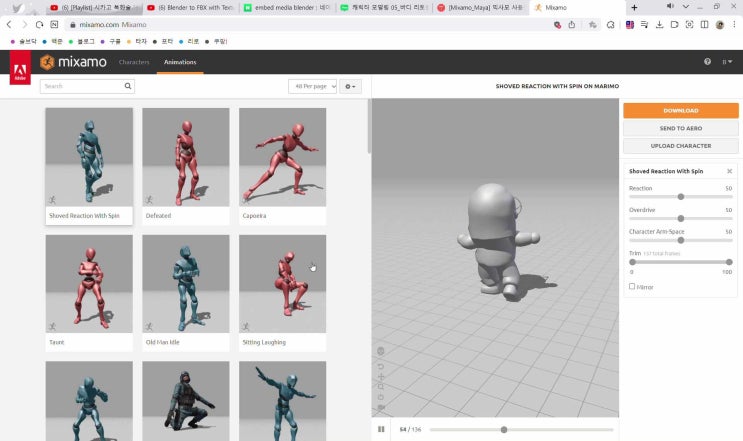The width and height of the screenshot is (743, 441).
Task: Toggle skeleton view icon in the 3D viewer
Action: pyautogui.click(x=381, y=351)
